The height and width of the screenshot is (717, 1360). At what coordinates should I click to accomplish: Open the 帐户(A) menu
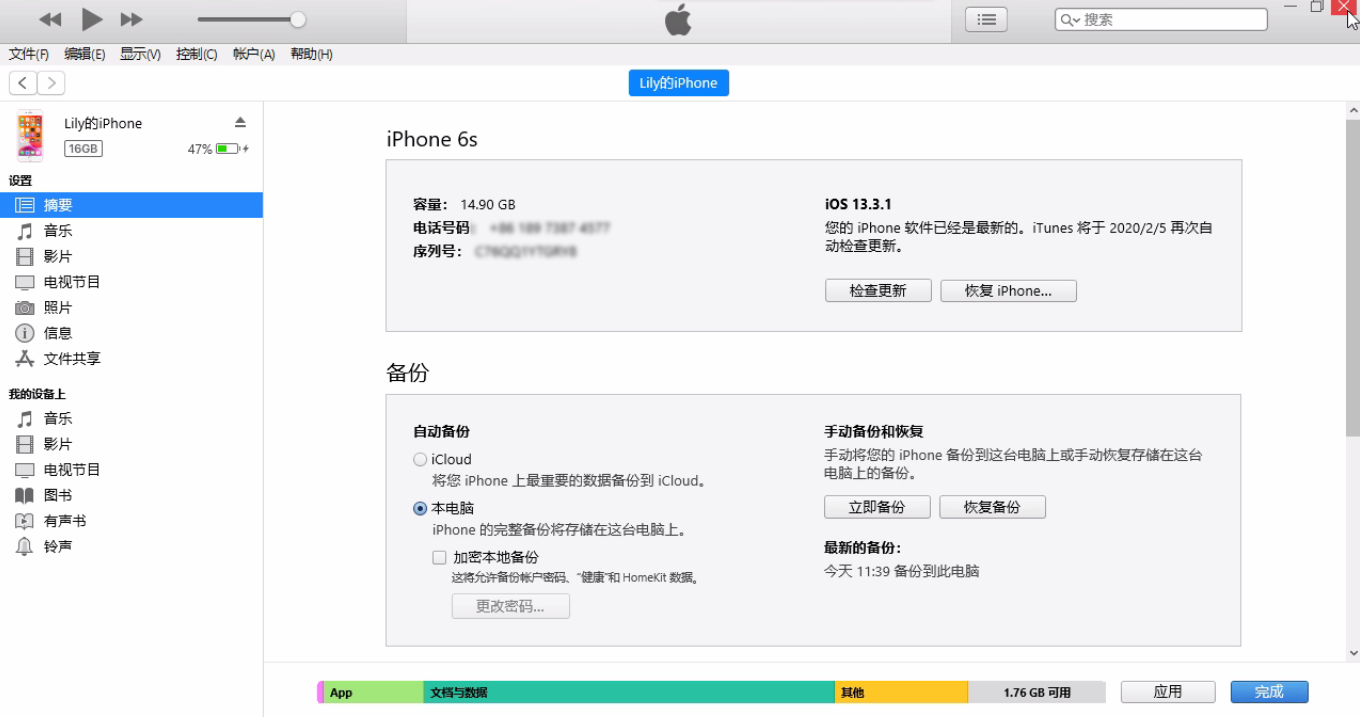click(254, 54)
